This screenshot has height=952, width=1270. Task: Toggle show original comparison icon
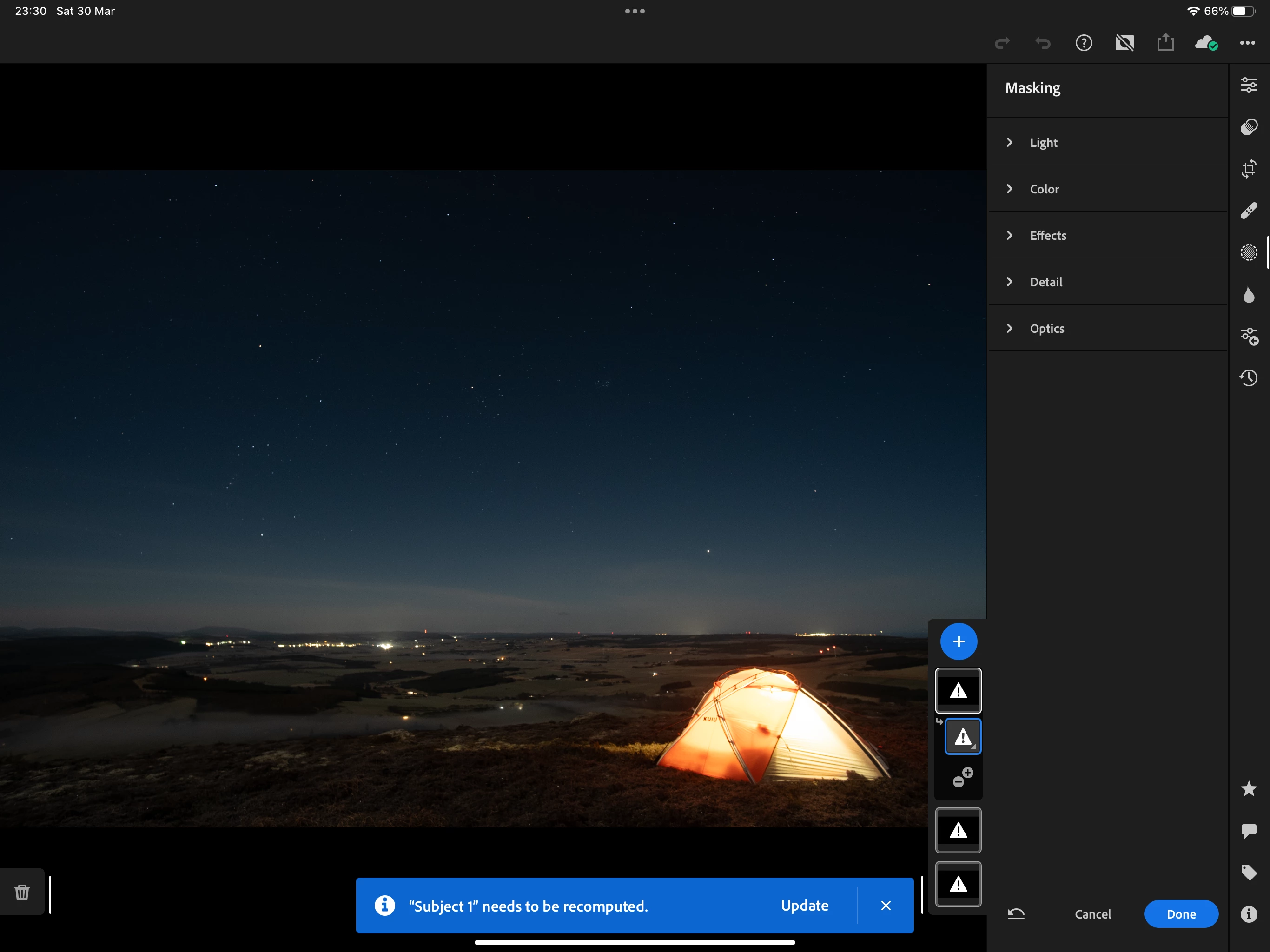[1124, 43]
